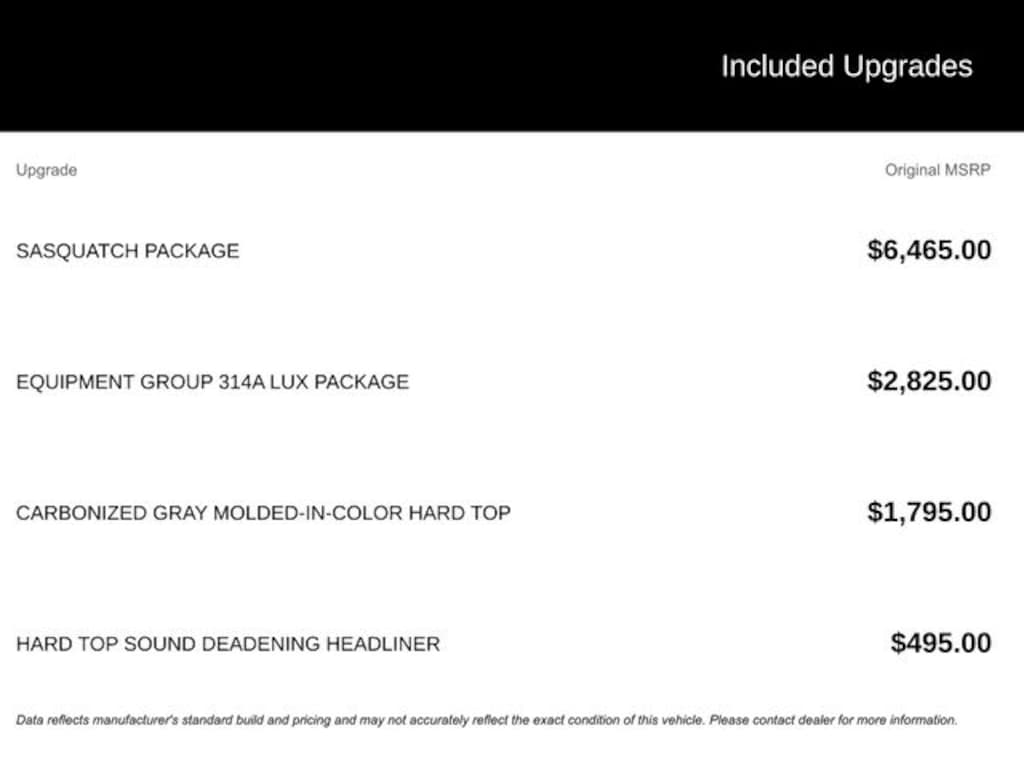Click the word "dealer" in the disclaimer

[x=817, y=720]
